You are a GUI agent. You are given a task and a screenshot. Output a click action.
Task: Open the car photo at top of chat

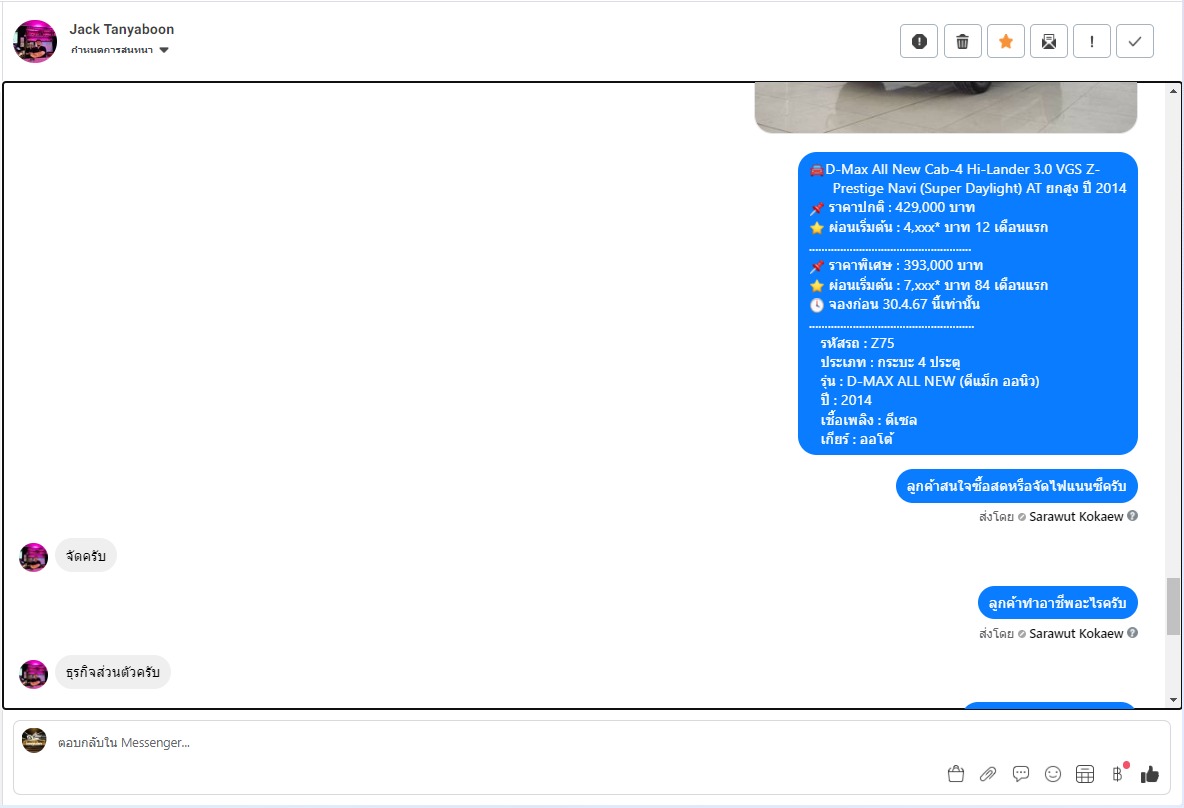[946, 108]
